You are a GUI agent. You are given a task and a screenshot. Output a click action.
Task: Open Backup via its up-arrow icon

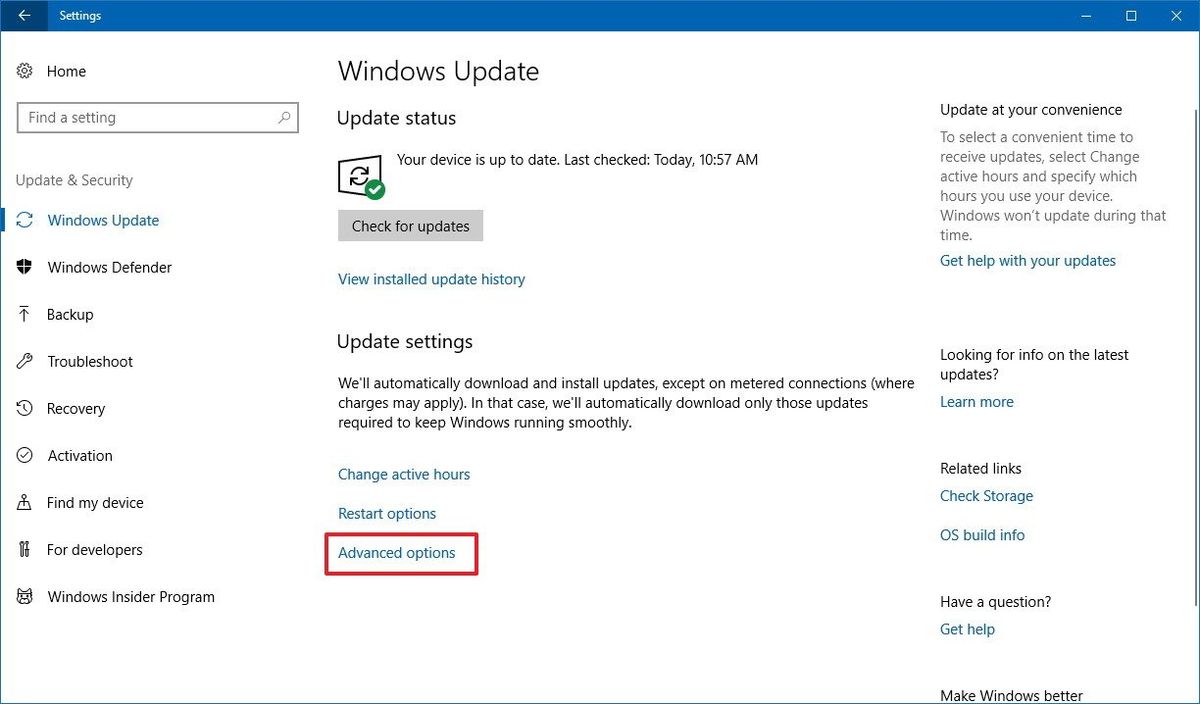(x=24, y=314)
